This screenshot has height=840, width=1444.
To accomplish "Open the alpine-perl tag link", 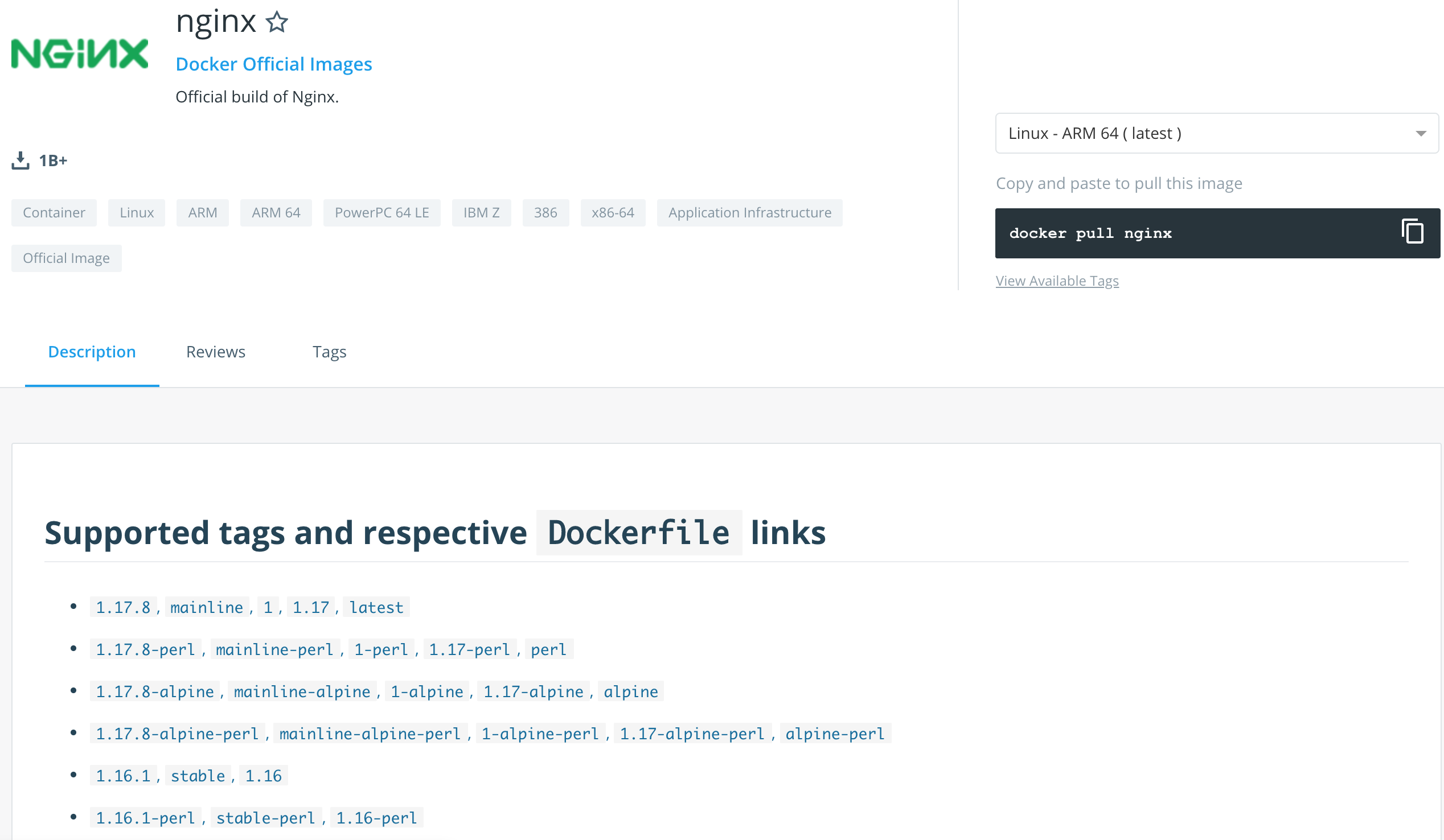I will 834,734.
